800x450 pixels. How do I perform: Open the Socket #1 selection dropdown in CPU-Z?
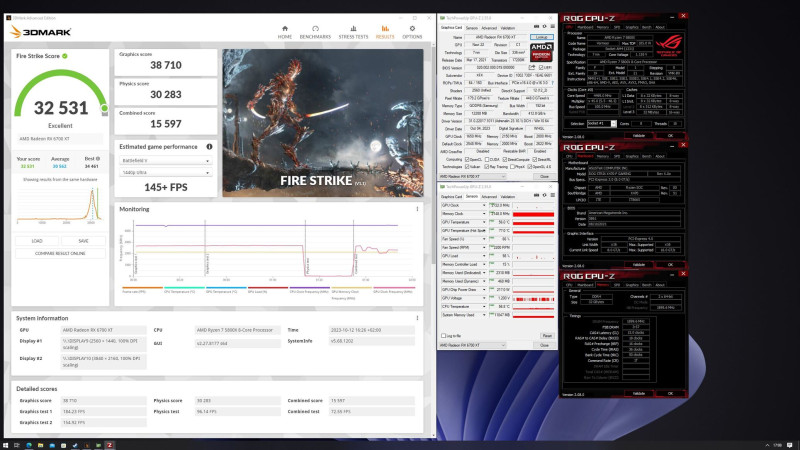pyautogui.click(x=602, y=123)
